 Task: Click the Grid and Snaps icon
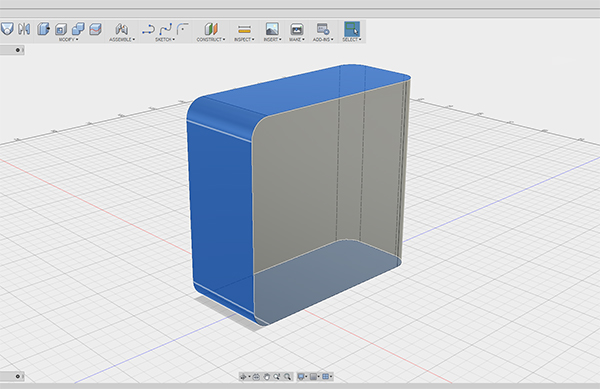326,377
